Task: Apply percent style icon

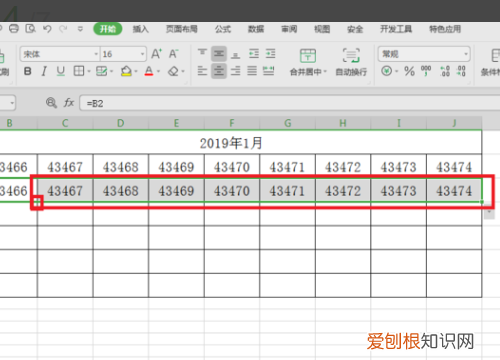Action: [409, 71]
